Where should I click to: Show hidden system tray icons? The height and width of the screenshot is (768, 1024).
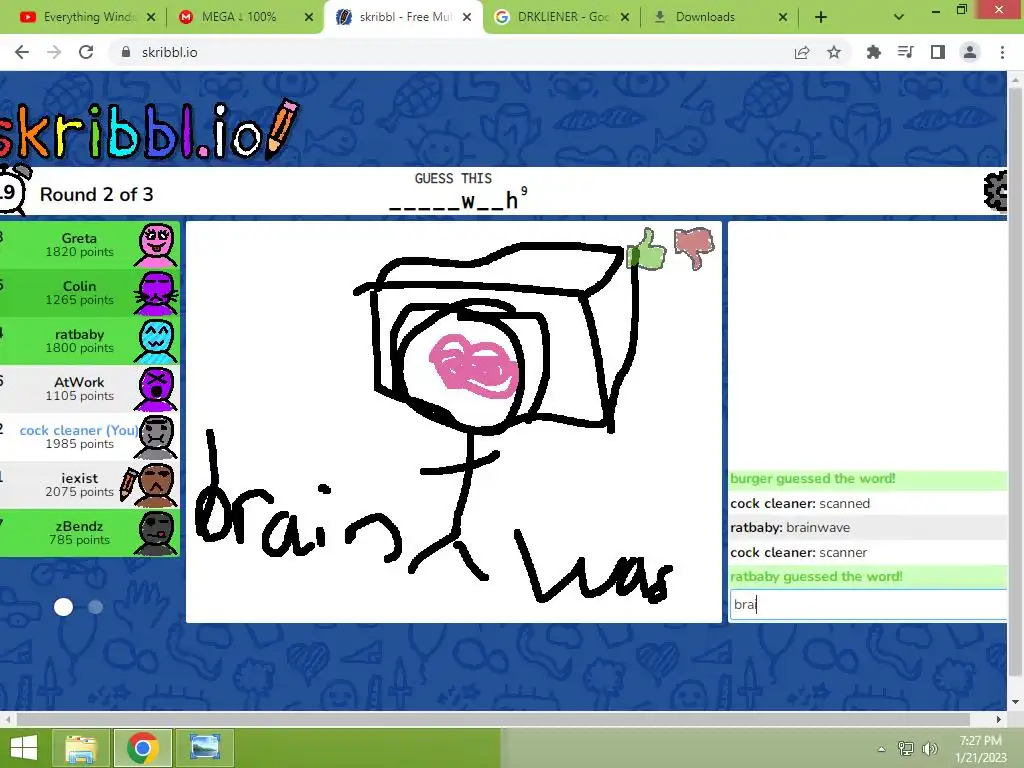click(881, 749)
